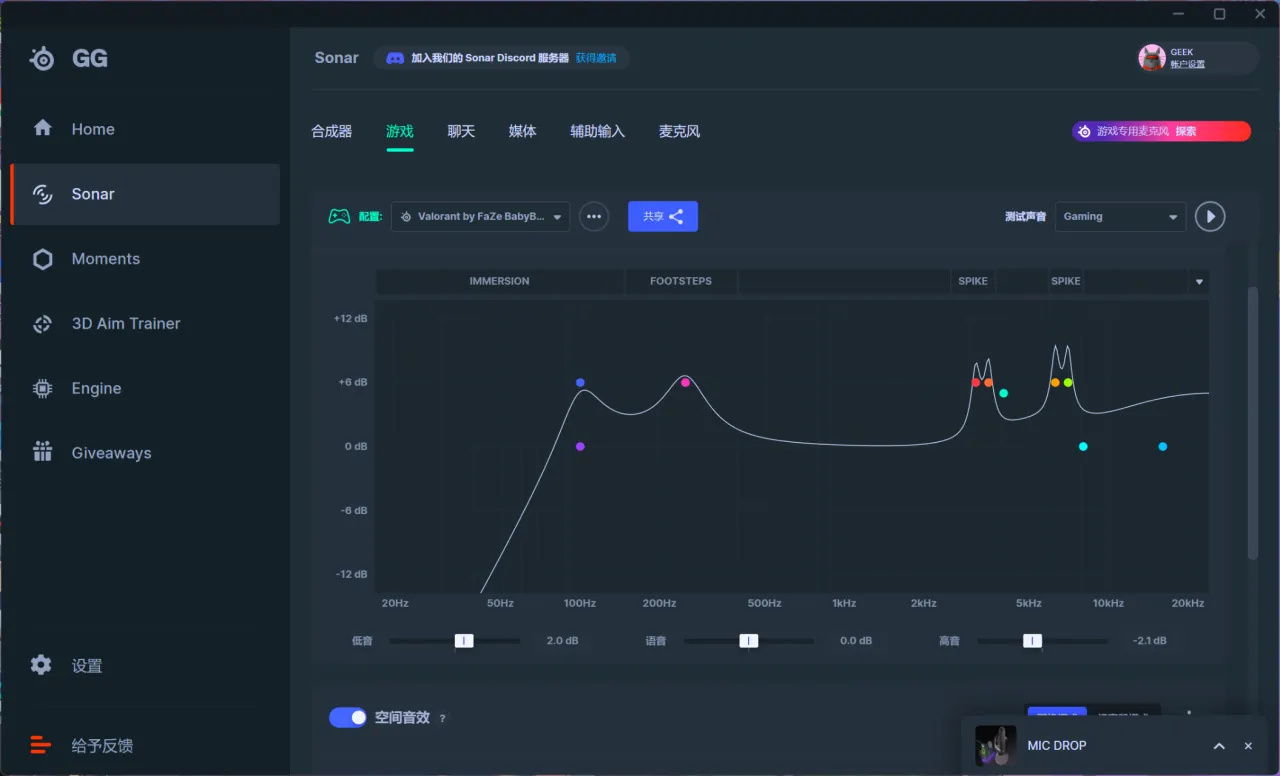Click the blue 共享 share button
This screenshot has height=776, width=1280.
tap(663, 217)
